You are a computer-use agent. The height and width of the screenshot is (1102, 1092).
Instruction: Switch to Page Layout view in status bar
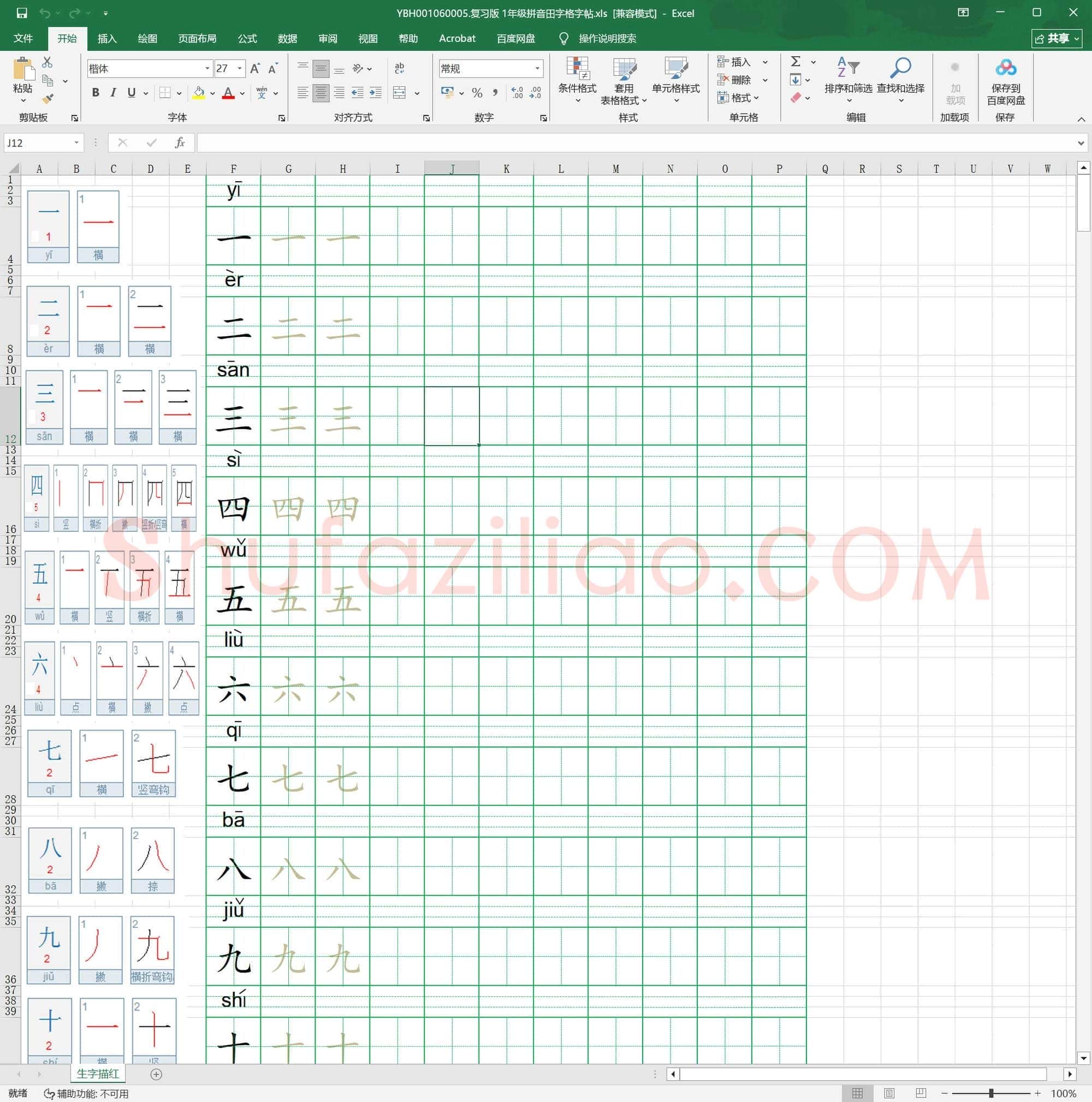point(888,1093)
